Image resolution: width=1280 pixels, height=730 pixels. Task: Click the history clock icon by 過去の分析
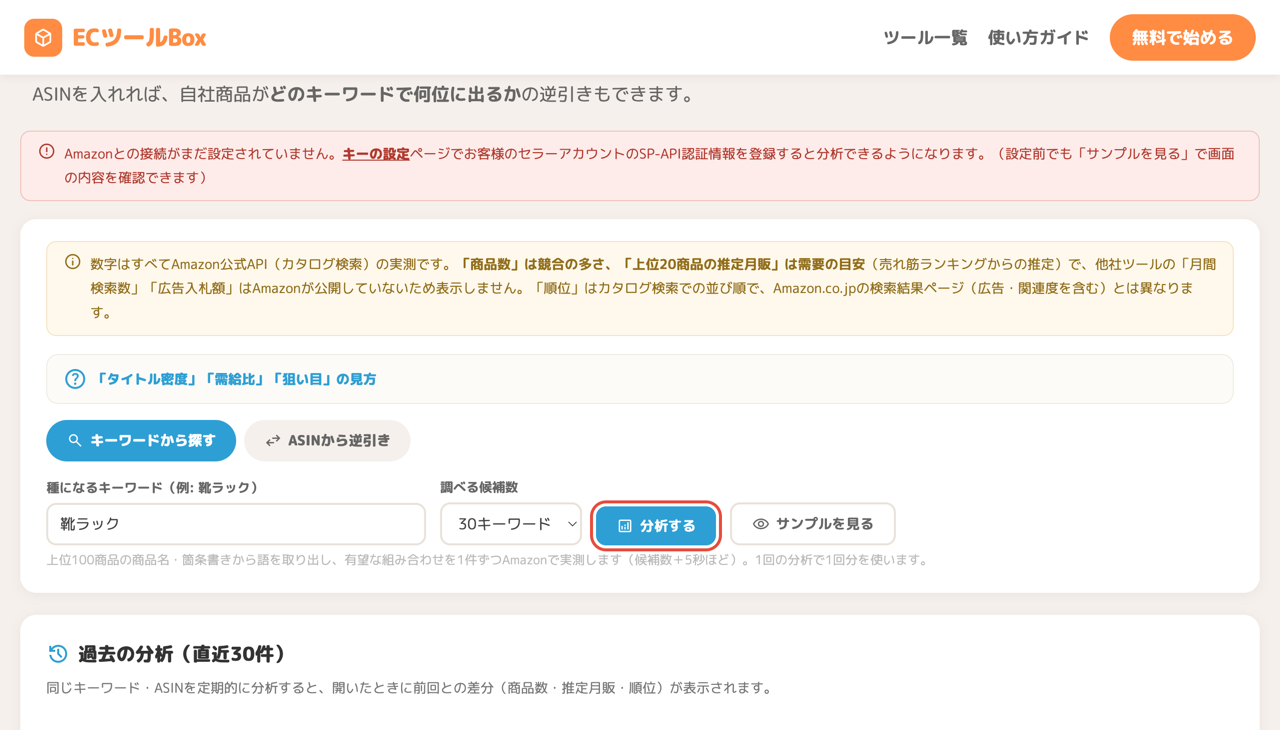tap(58, 654)
